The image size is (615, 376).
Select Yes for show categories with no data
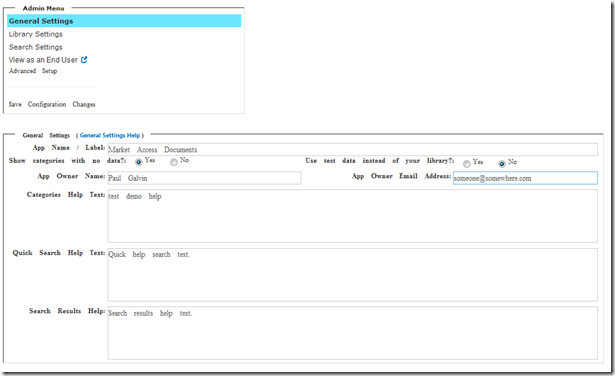pyautogui.click(x=138, y=162)
